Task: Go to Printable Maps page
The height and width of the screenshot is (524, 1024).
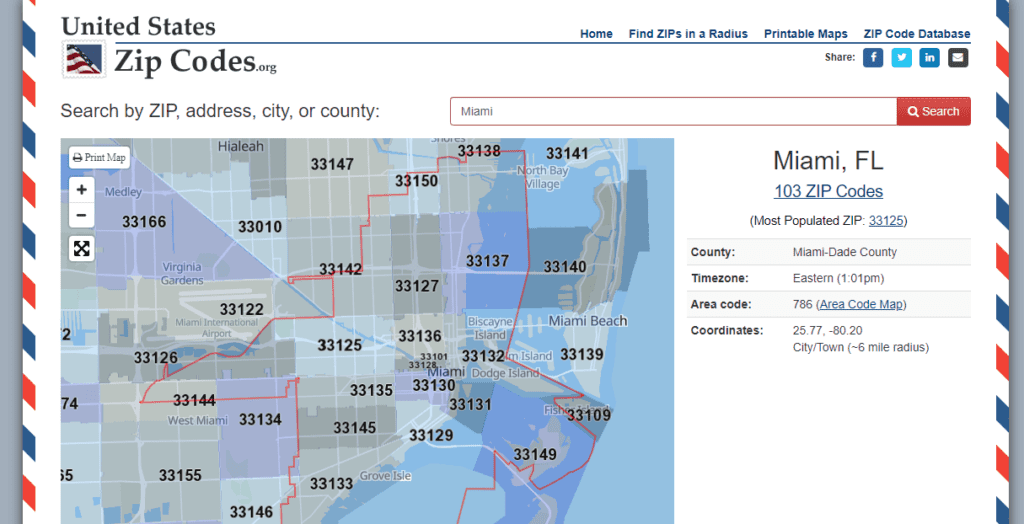Action: pos(805,34)
